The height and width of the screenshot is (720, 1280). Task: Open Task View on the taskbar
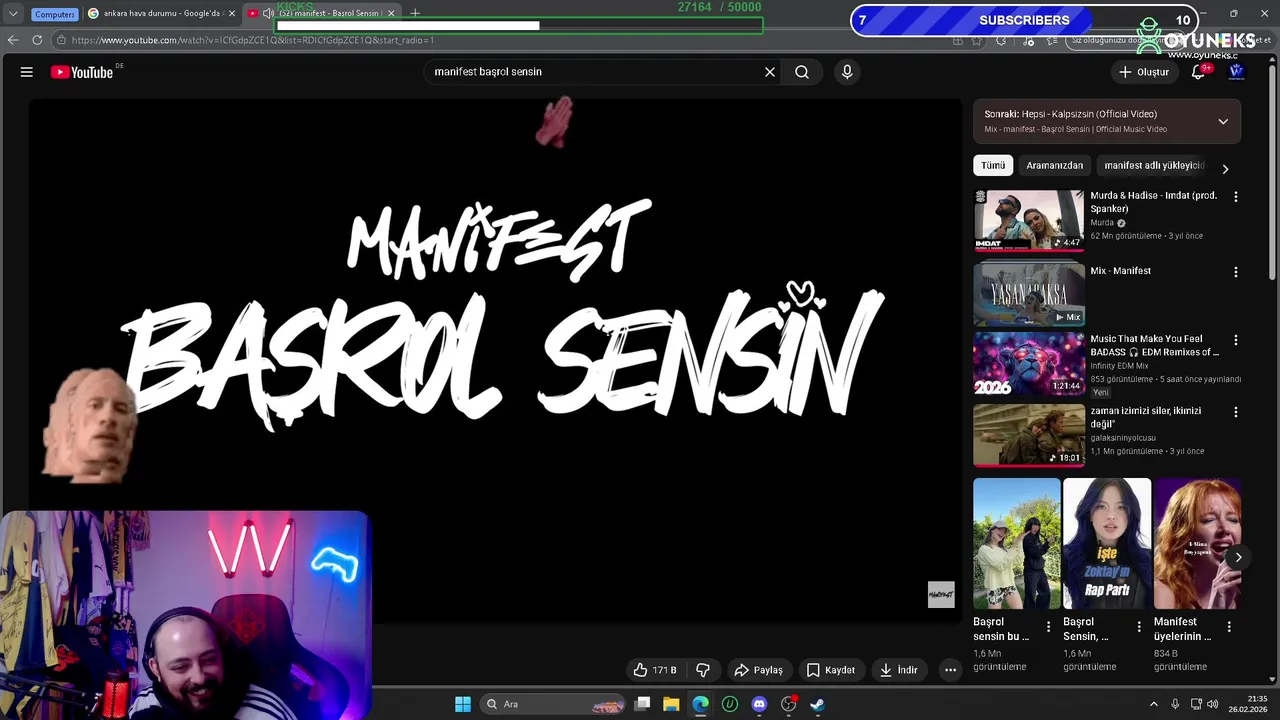[643, 704]
